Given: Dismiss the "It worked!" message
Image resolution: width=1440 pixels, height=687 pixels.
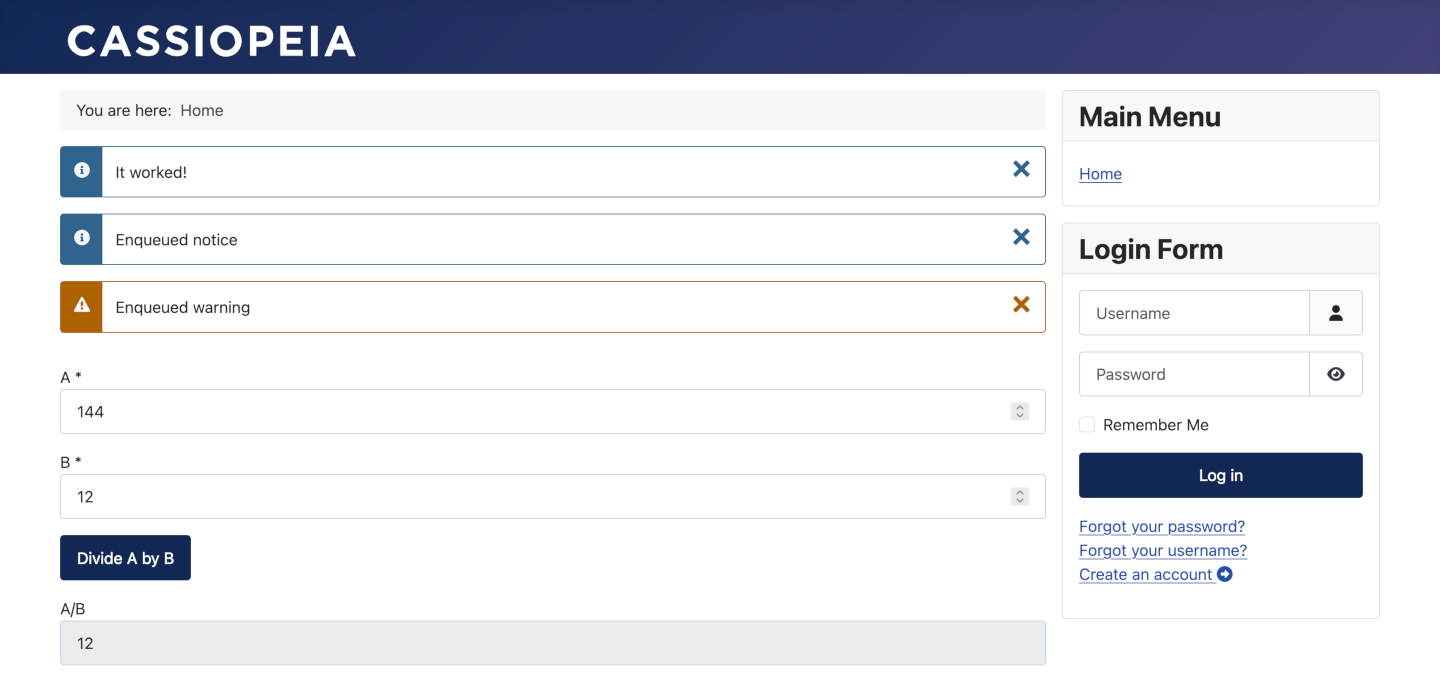Looking at the screenshot, I should [x=1021, y=169].
